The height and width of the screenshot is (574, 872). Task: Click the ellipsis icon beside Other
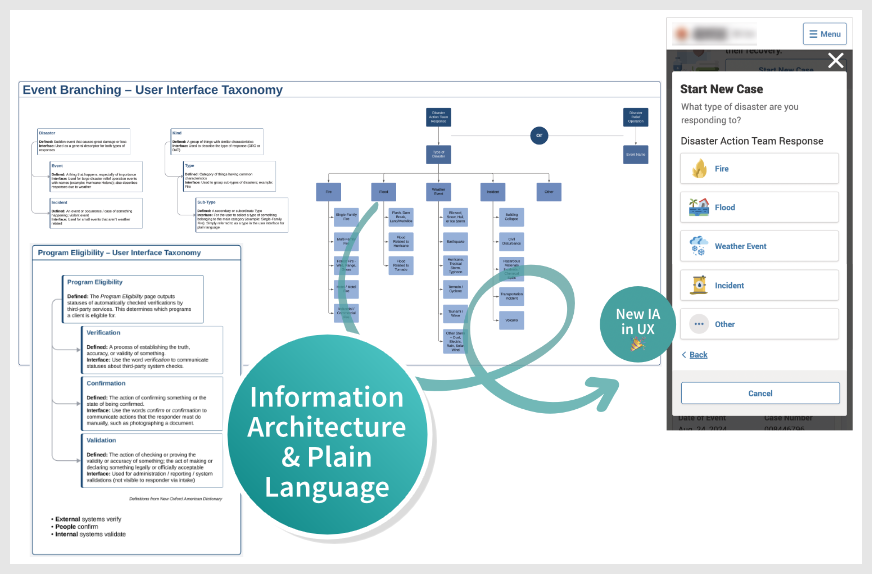[x=699, y=324]
